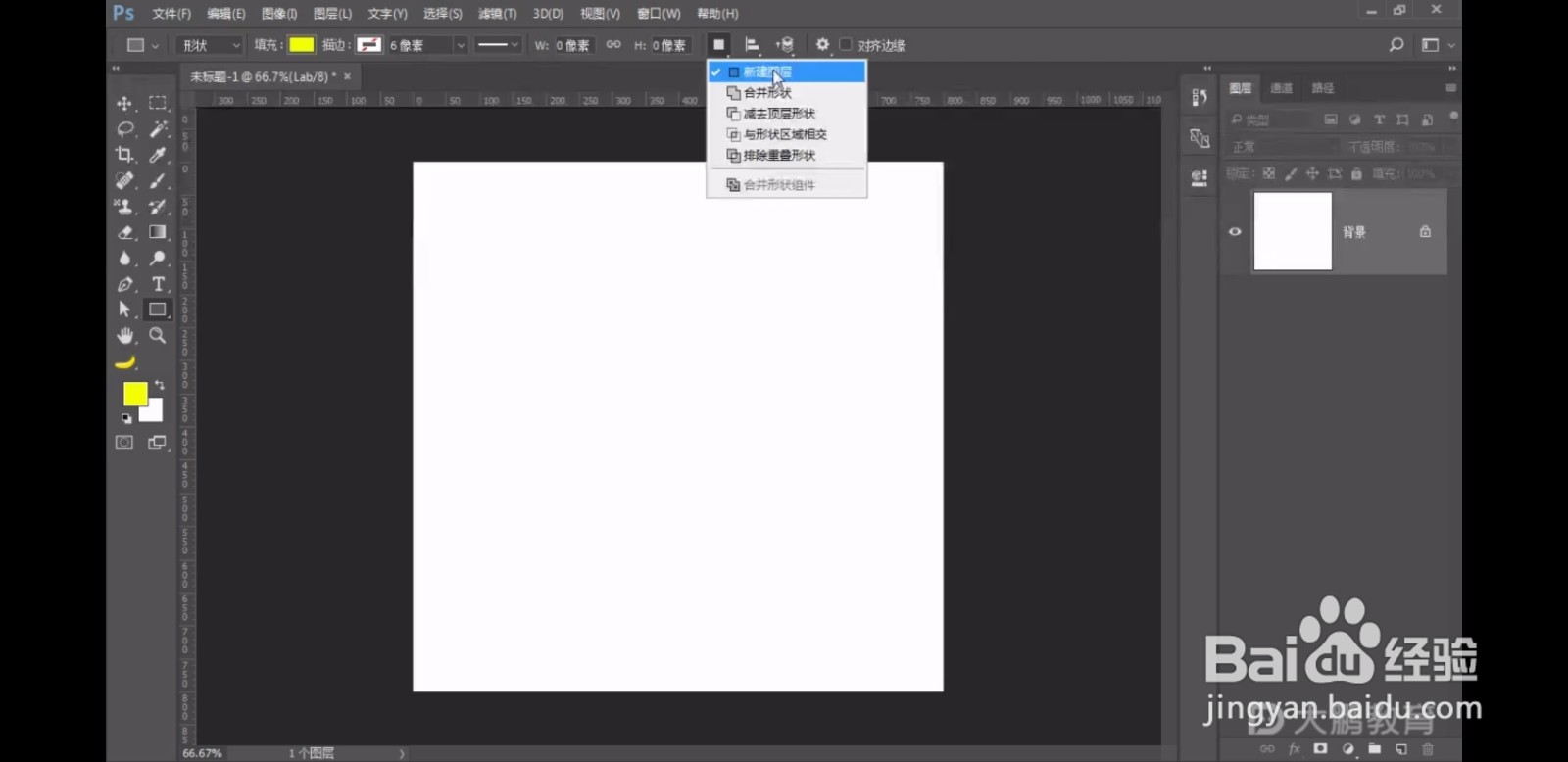Screen dimensions: 1568x762
Task: Select the Horizontal Type tool
Action: (157, 284)
